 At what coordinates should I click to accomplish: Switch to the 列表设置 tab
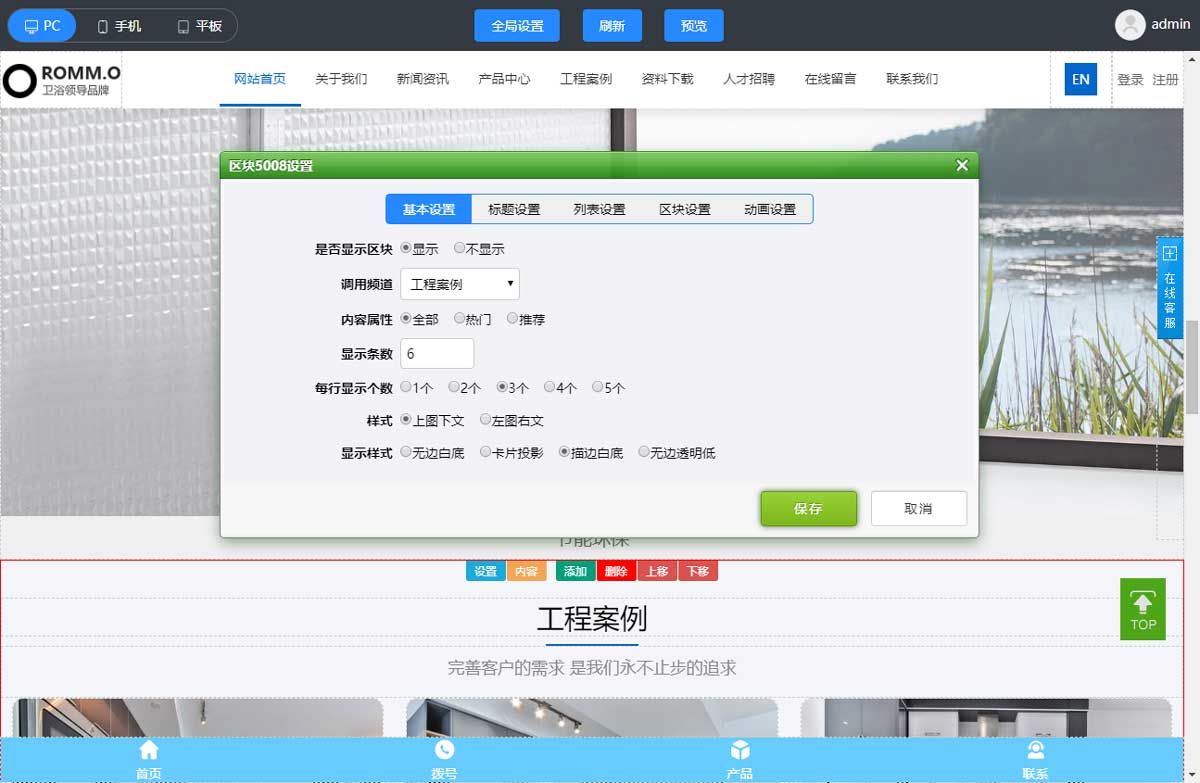click(599, 209)
